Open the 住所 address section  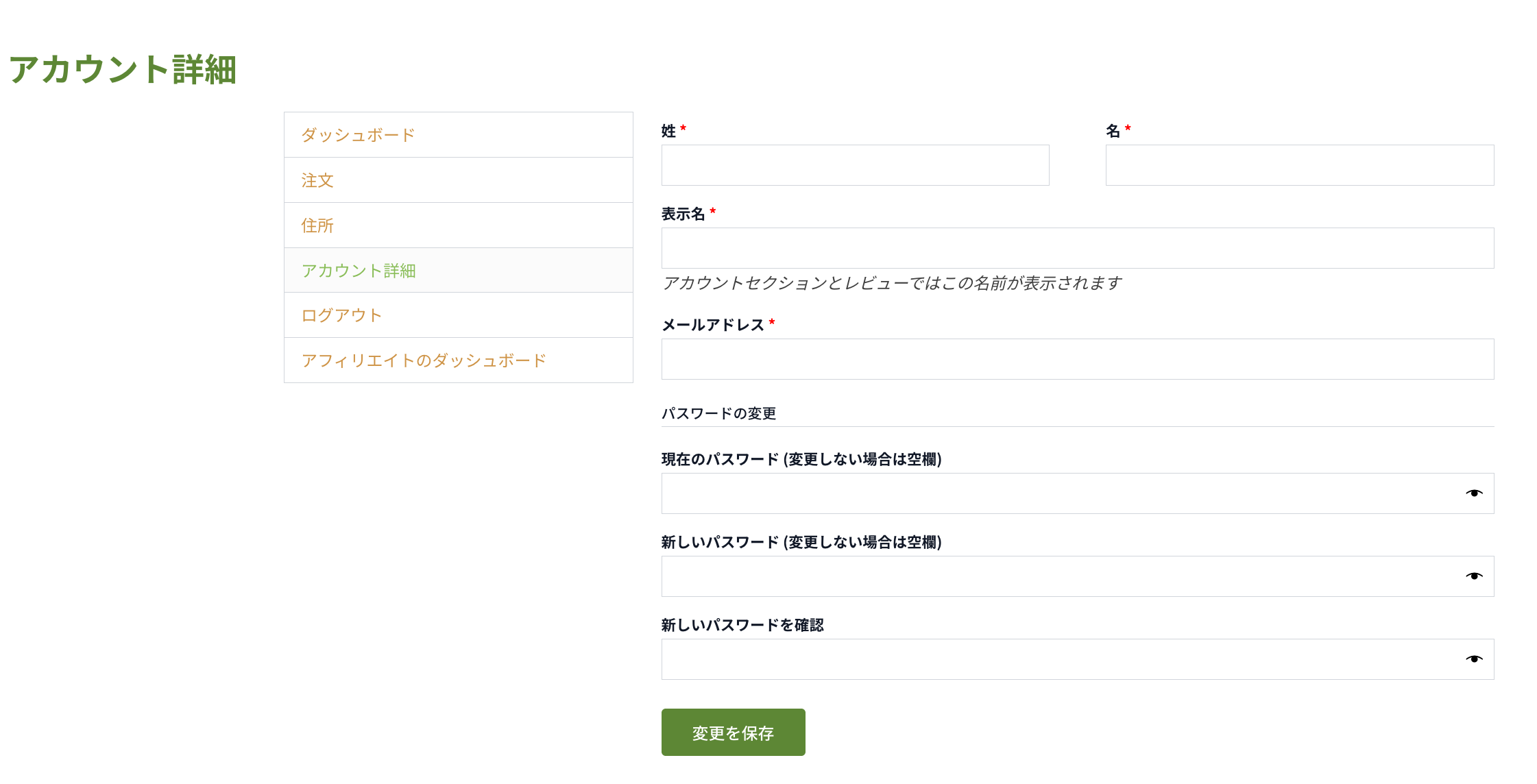tap(317, 225)
